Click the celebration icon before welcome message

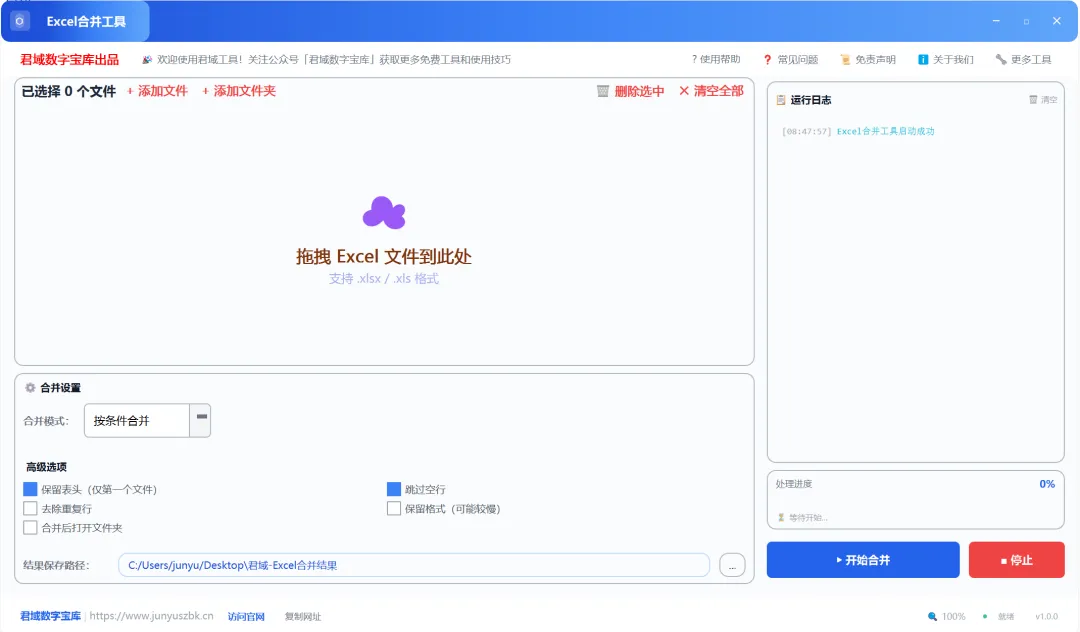point(147,60)
